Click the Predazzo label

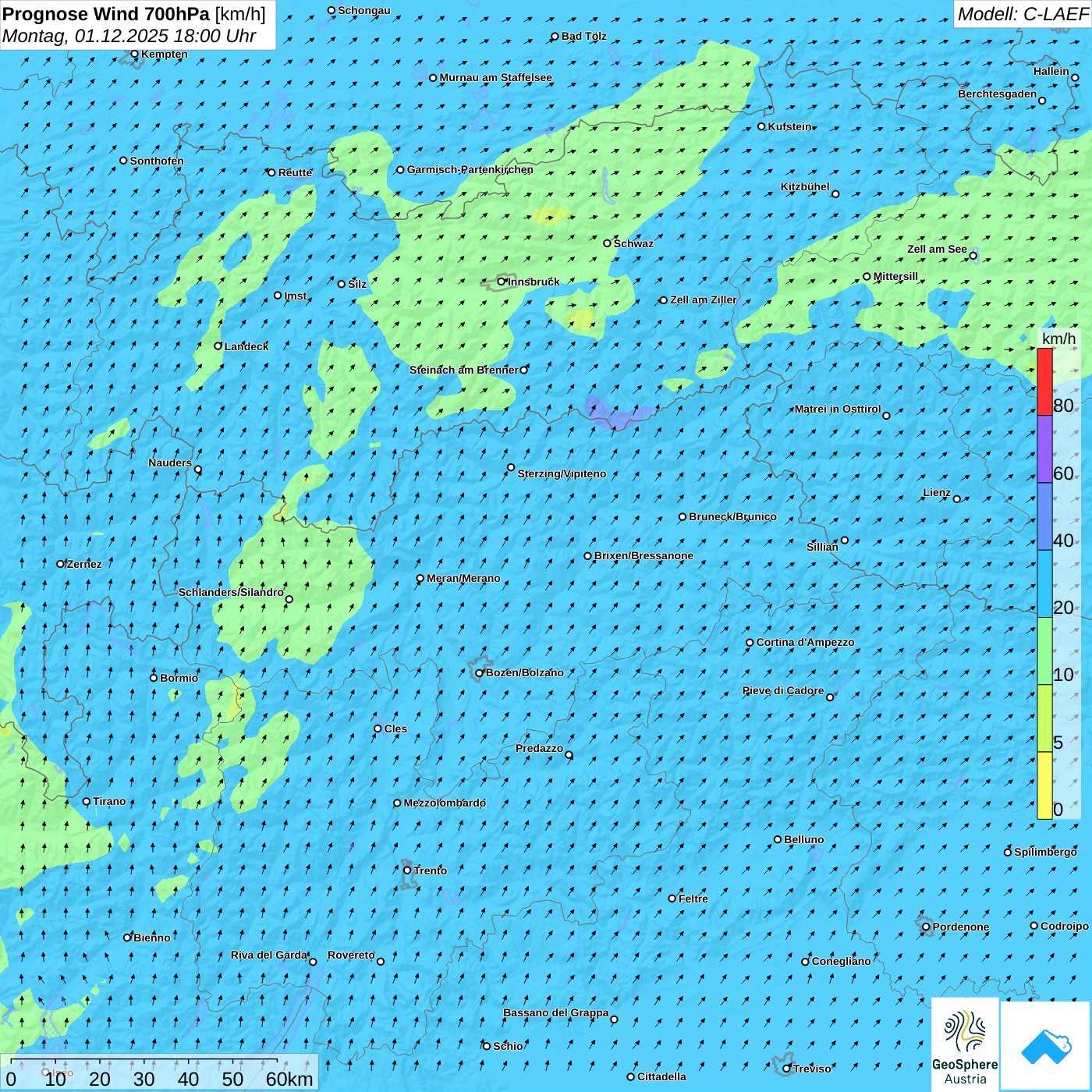tap(539, 748)
